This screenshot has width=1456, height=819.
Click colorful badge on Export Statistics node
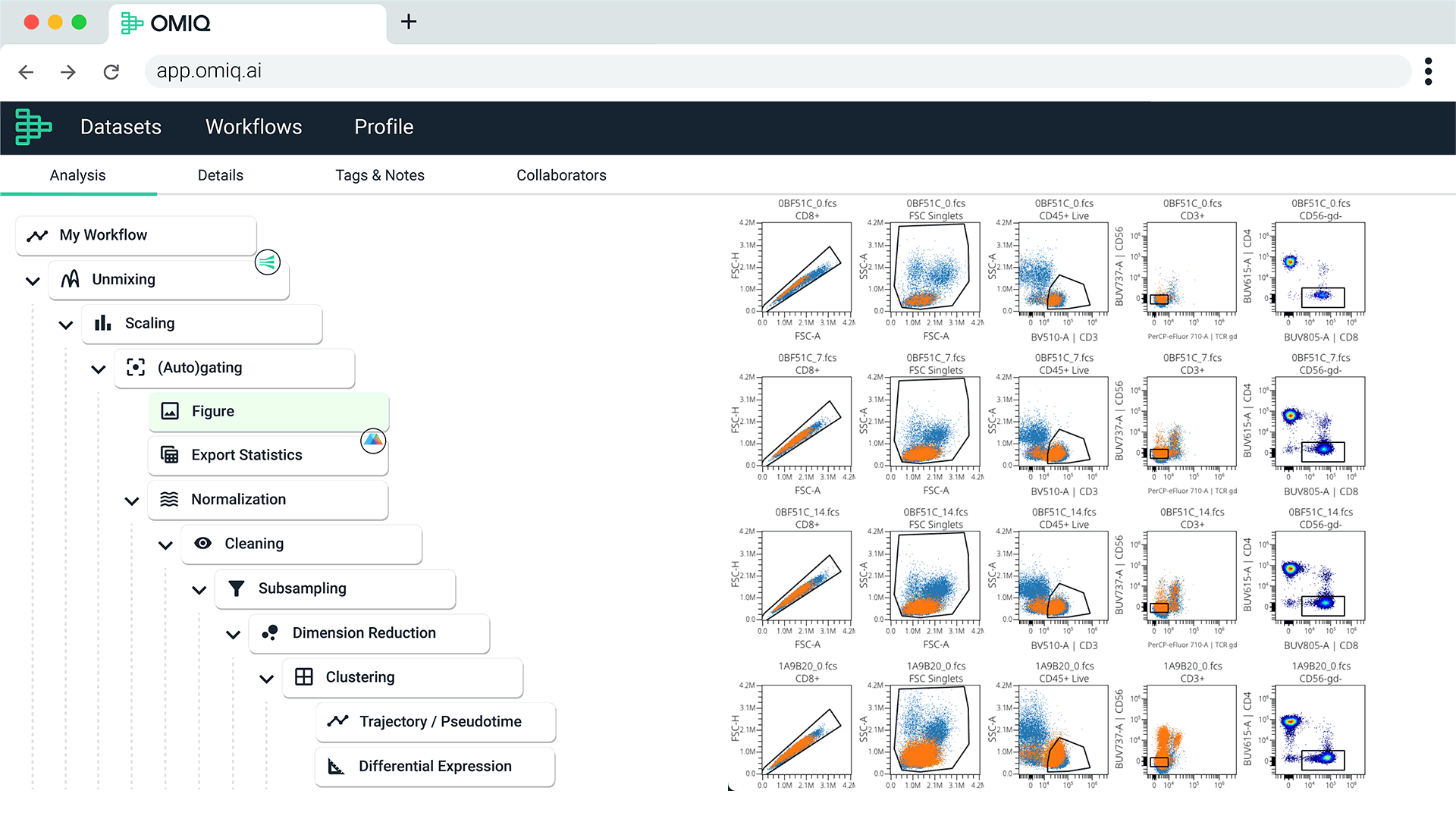click(x=373, y=440)
